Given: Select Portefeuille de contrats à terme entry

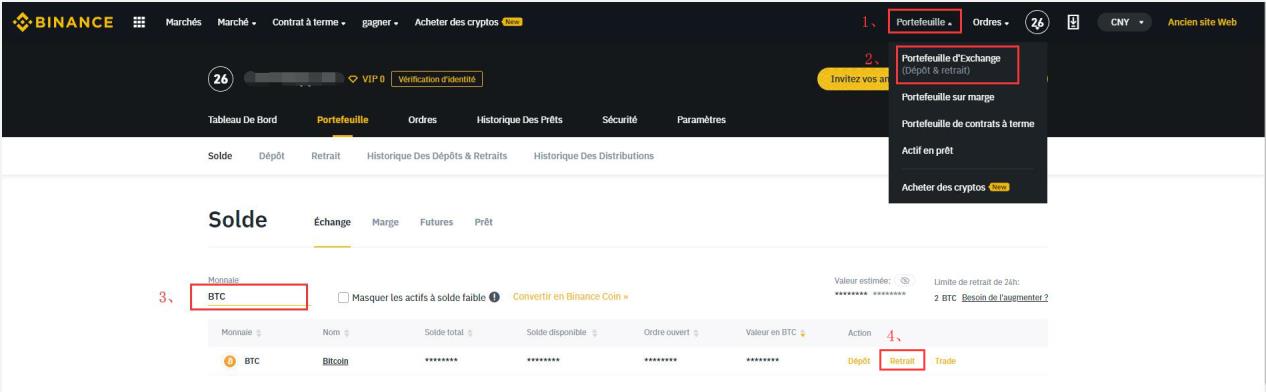Looking at the screenshot, I should point(967,124).
